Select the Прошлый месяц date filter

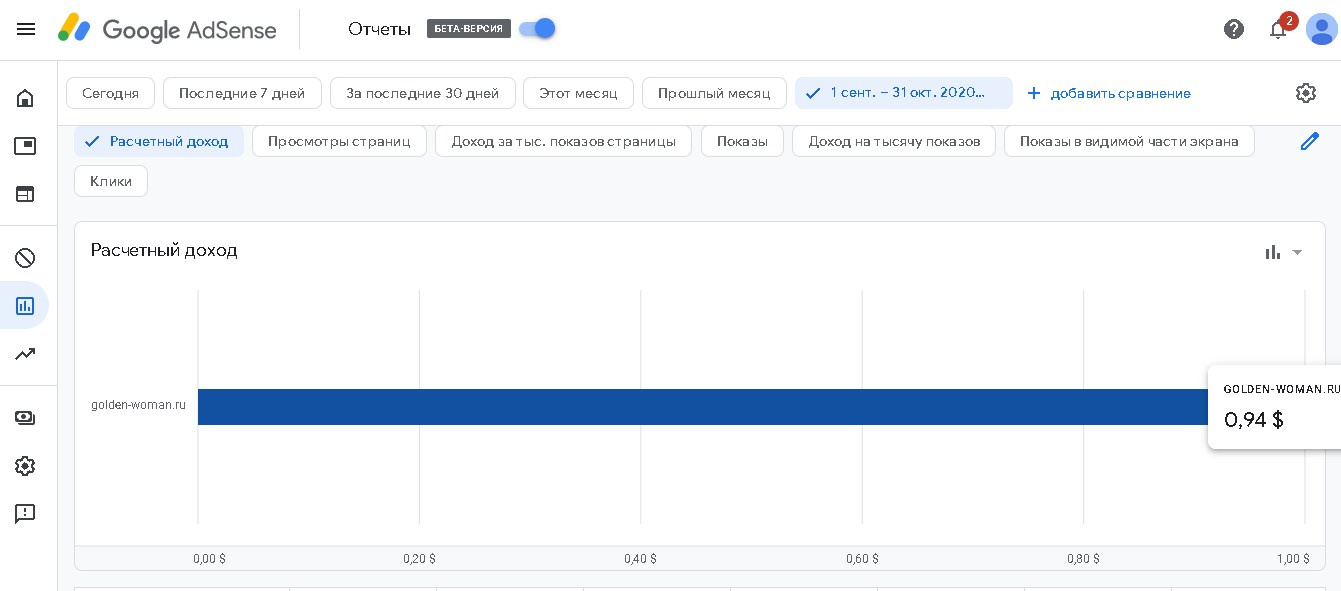coord(714,93)
